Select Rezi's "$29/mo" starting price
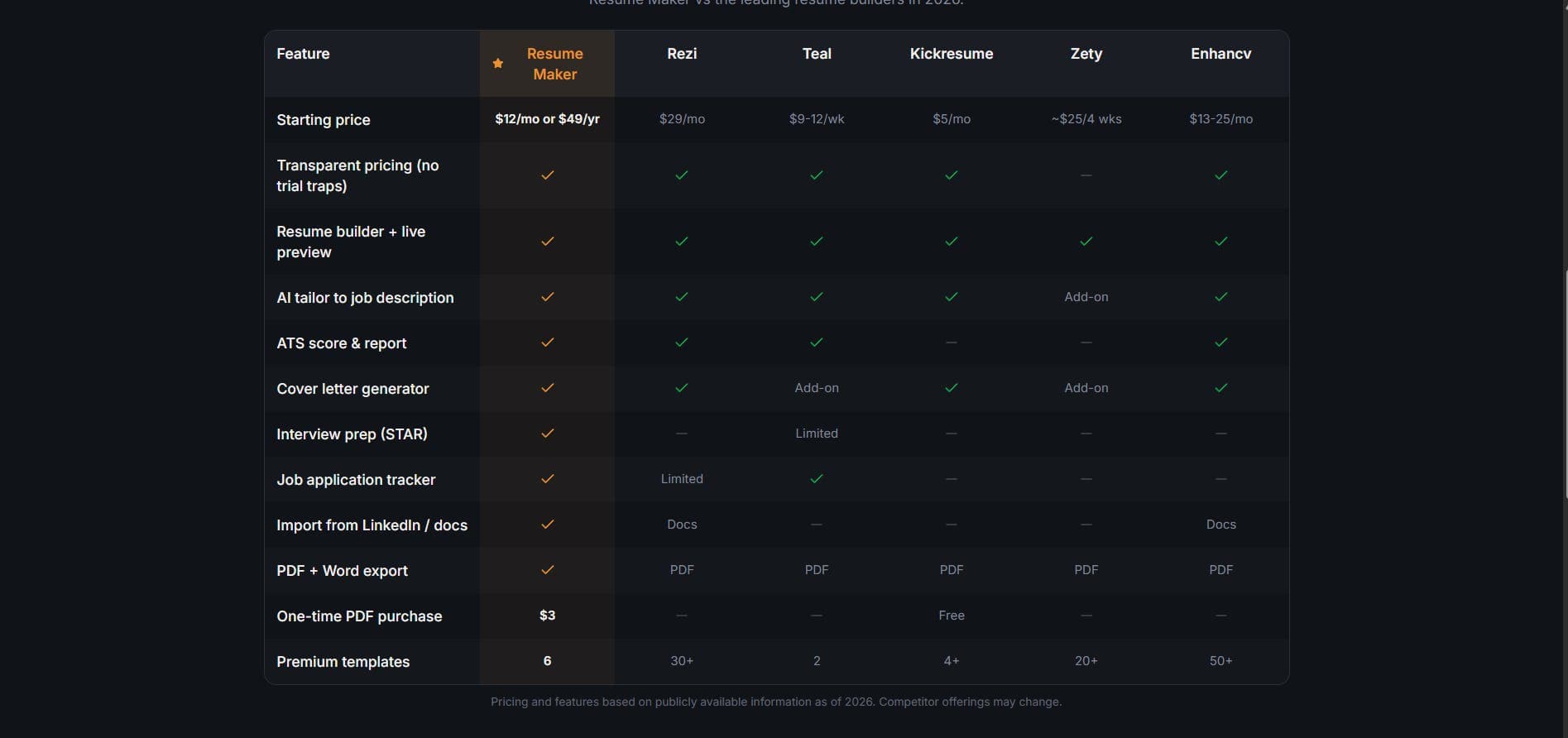This screenshot has width=1568, height=738. click(682, 119)
